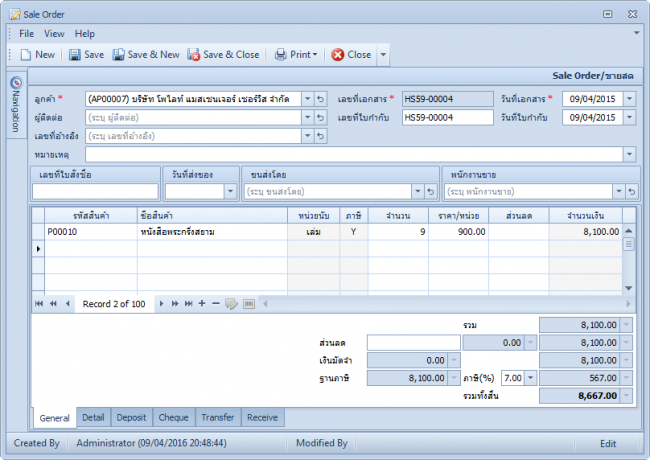Switch to the Deposit tab
The height and width of the screenshot is (460, 650).
coord(130,417)
